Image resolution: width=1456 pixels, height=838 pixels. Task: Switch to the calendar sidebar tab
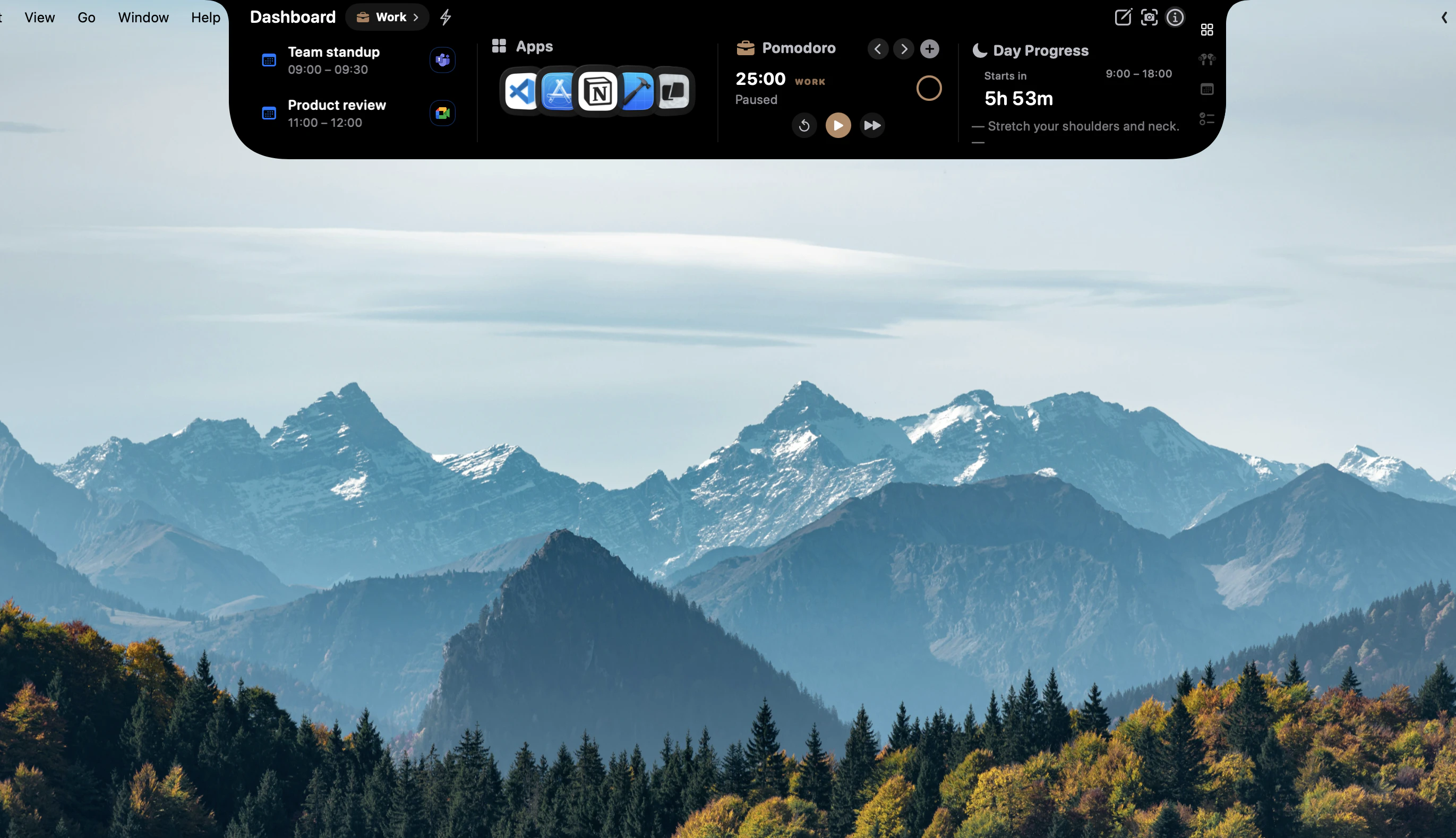tap(1207, 89)
